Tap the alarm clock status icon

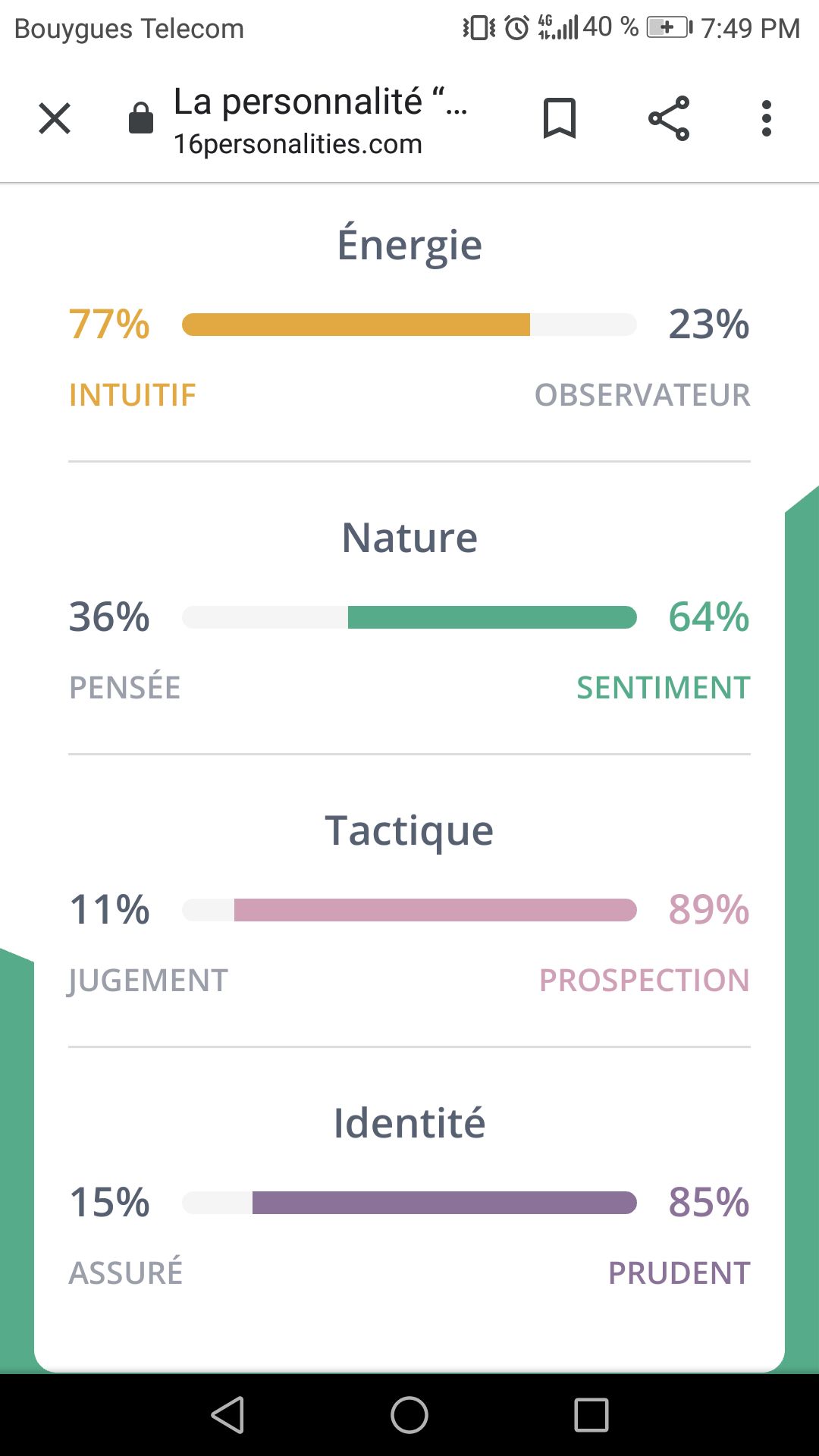tap(517, 28)
